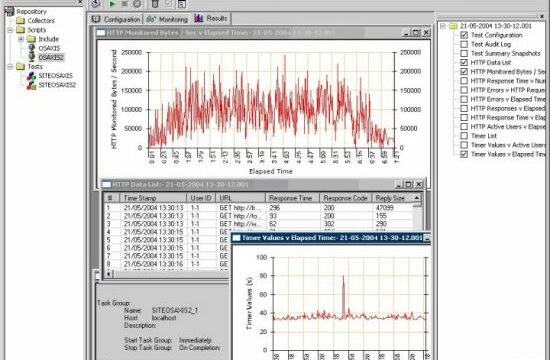Click the # column header in data list
This screenshot has height=360, width=550.
112,198
